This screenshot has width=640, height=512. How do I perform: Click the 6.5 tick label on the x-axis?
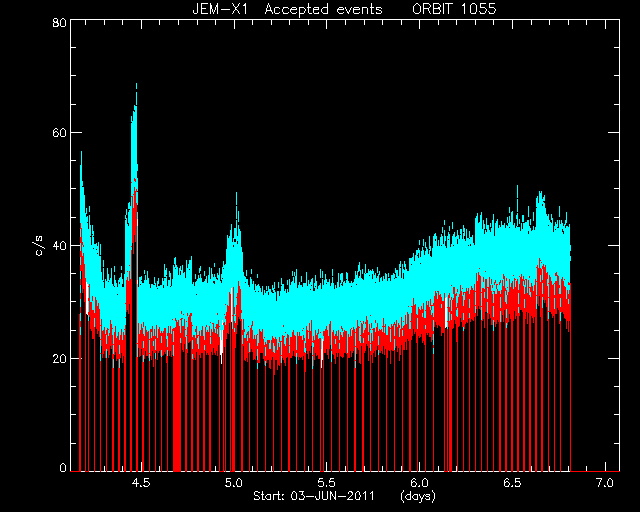(x=512, y=483)
